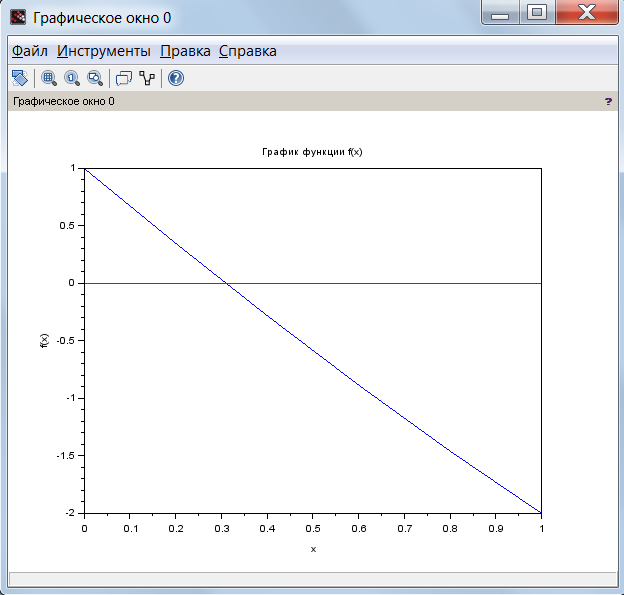Open the Файл menu
624x595 pixels.
30,51
